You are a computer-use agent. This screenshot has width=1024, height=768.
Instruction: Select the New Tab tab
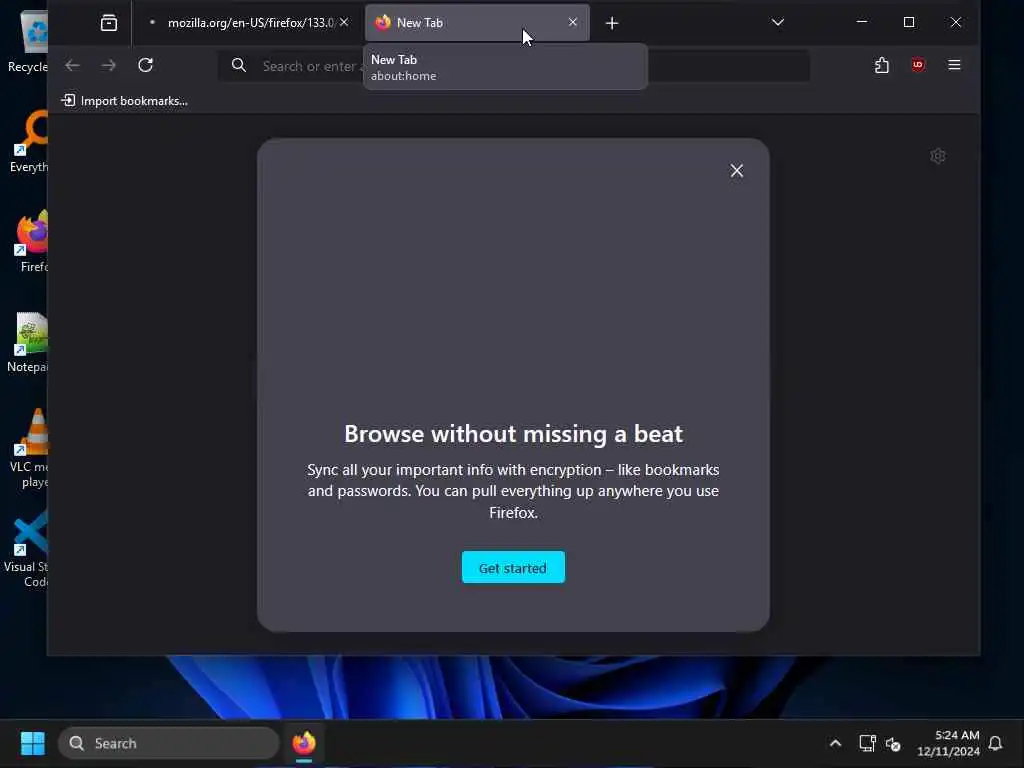[477, 23]
